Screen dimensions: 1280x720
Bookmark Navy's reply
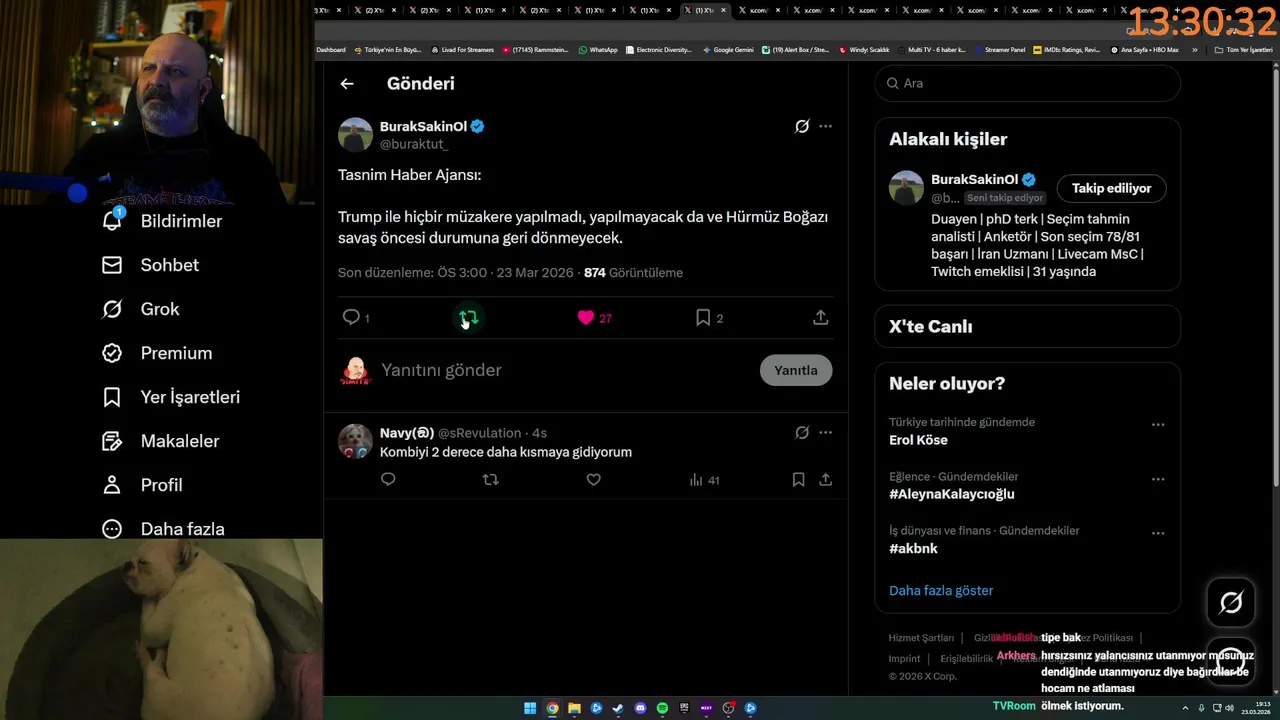click(798, 479)
